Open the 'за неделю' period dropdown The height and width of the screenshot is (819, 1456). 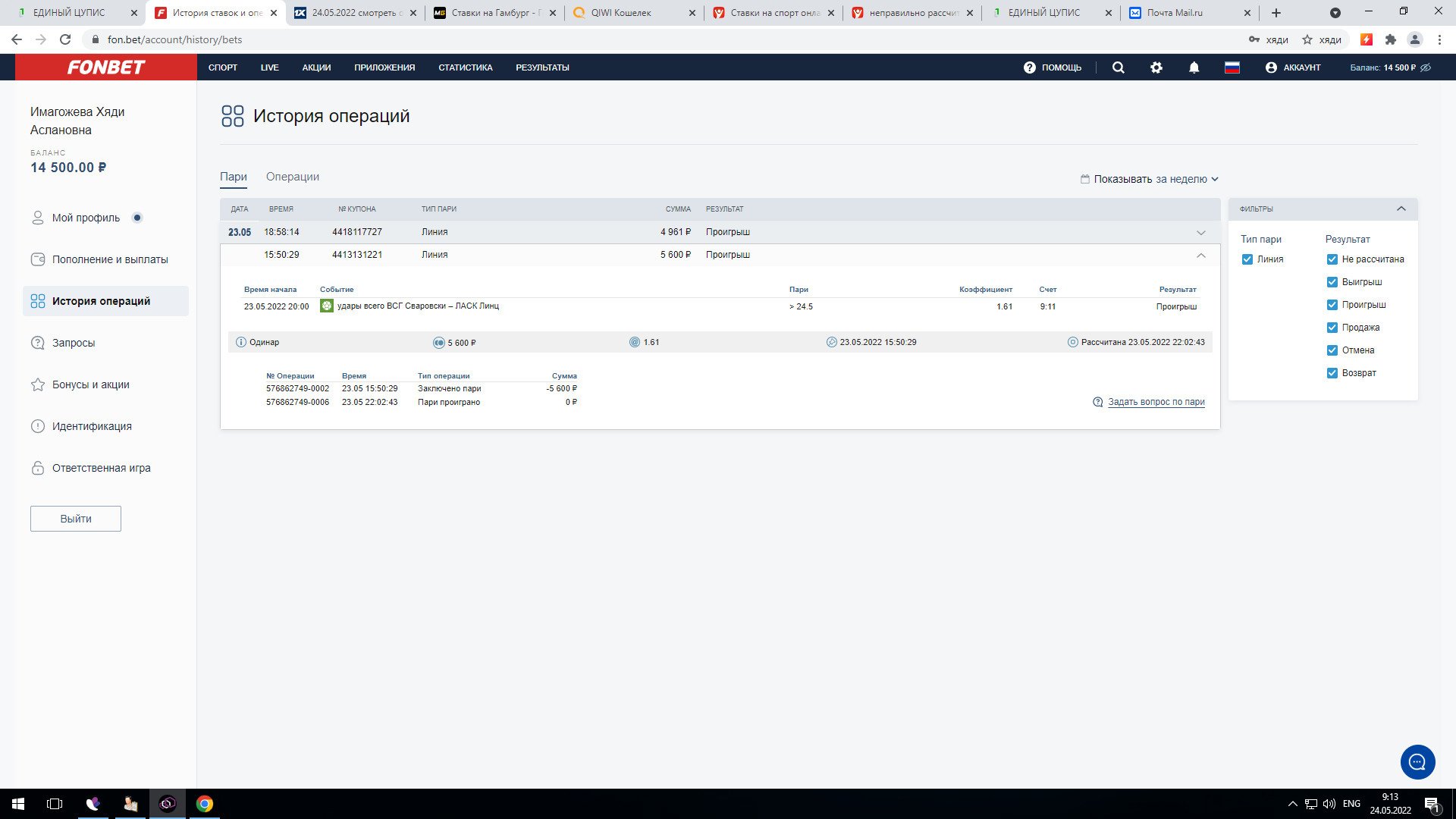[1186, 179]
